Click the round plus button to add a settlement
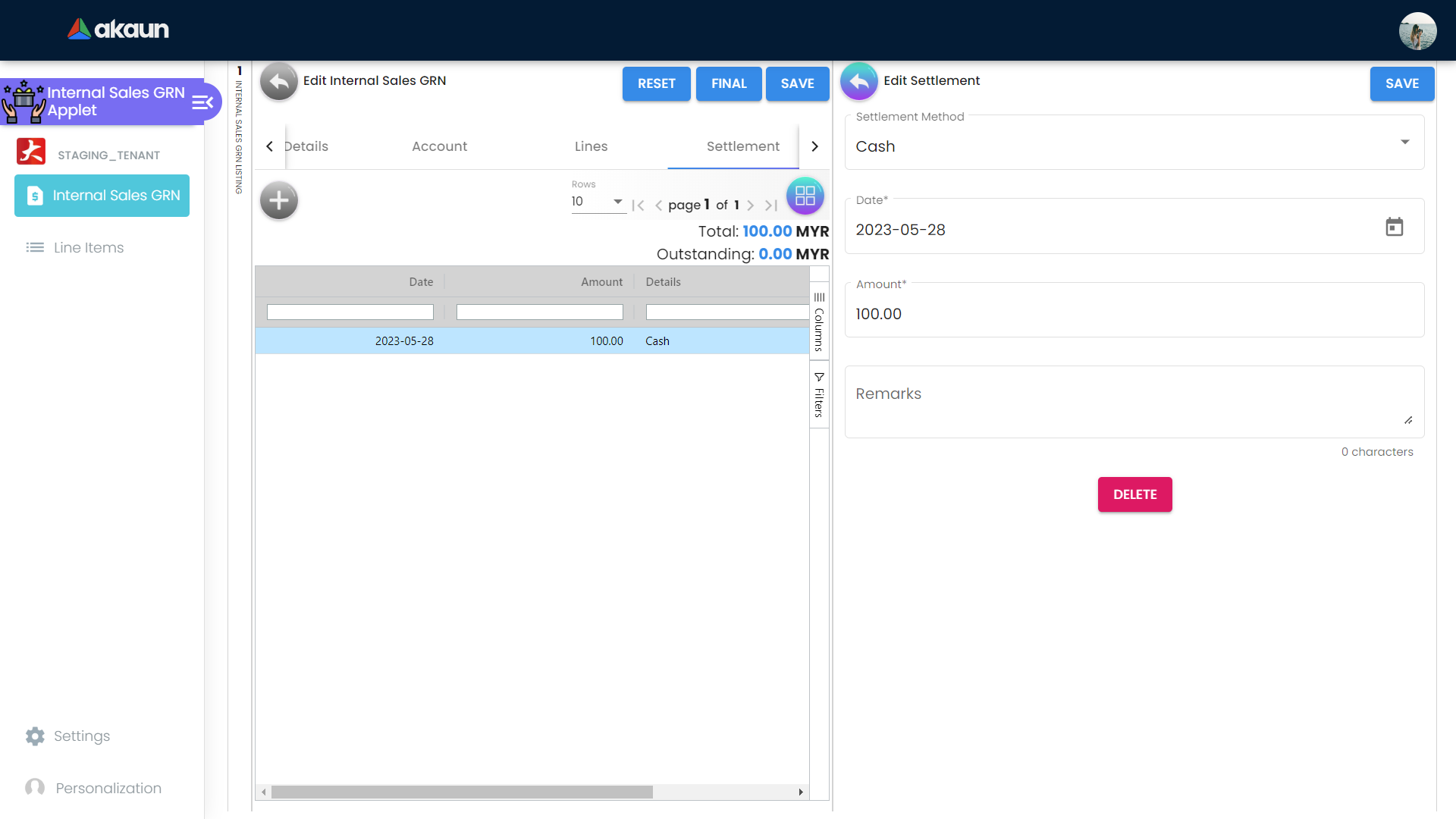This screenshot has height=819, width=1456. pos(278,201)
